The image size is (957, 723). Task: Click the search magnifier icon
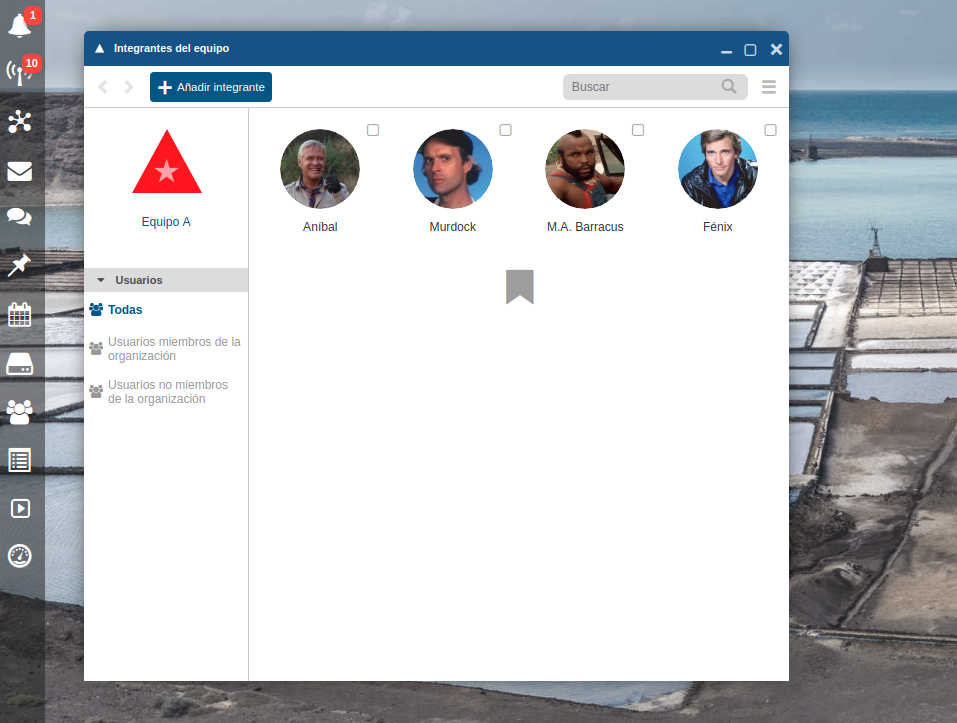[729, 87]
